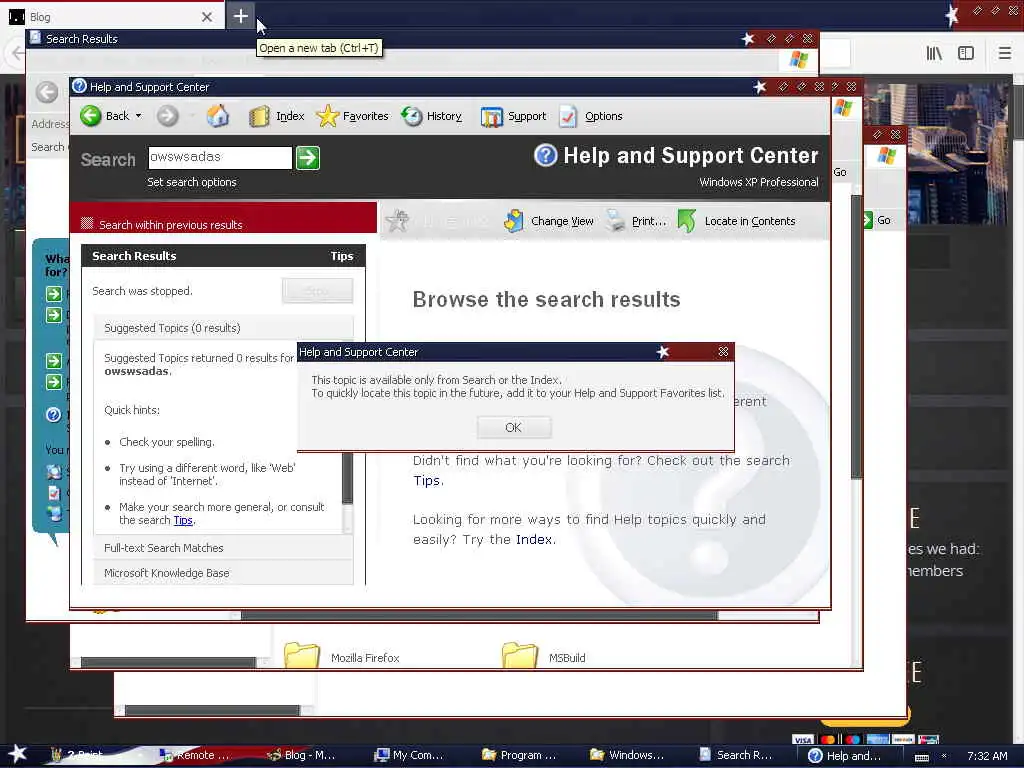1024x768 pixels.
Task: Click horizontal scrollbar in Search Results window
Action: pyautogui.click(x=479, y=615)
